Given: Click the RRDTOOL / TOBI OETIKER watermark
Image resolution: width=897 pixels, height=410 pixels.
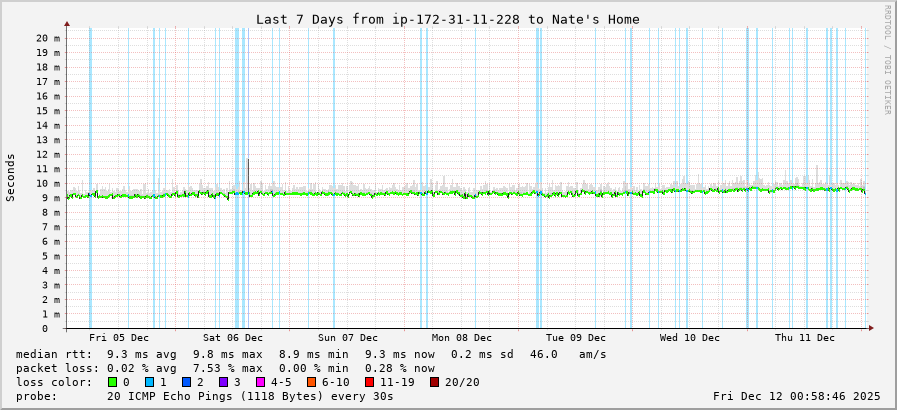Looking at the screenshot, I should click(x=886, y=60).
